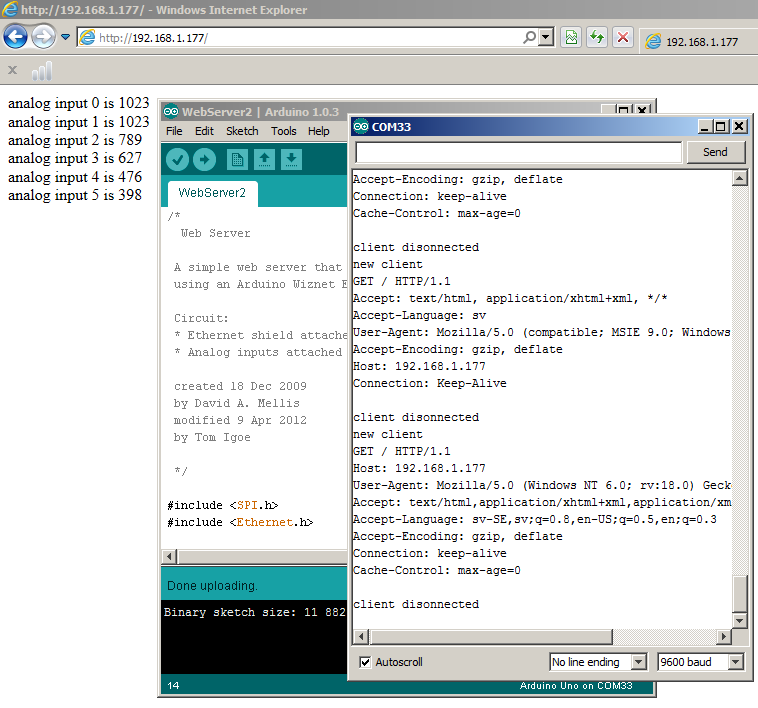Open the No line ending dropdown

(x=598, y=662)
